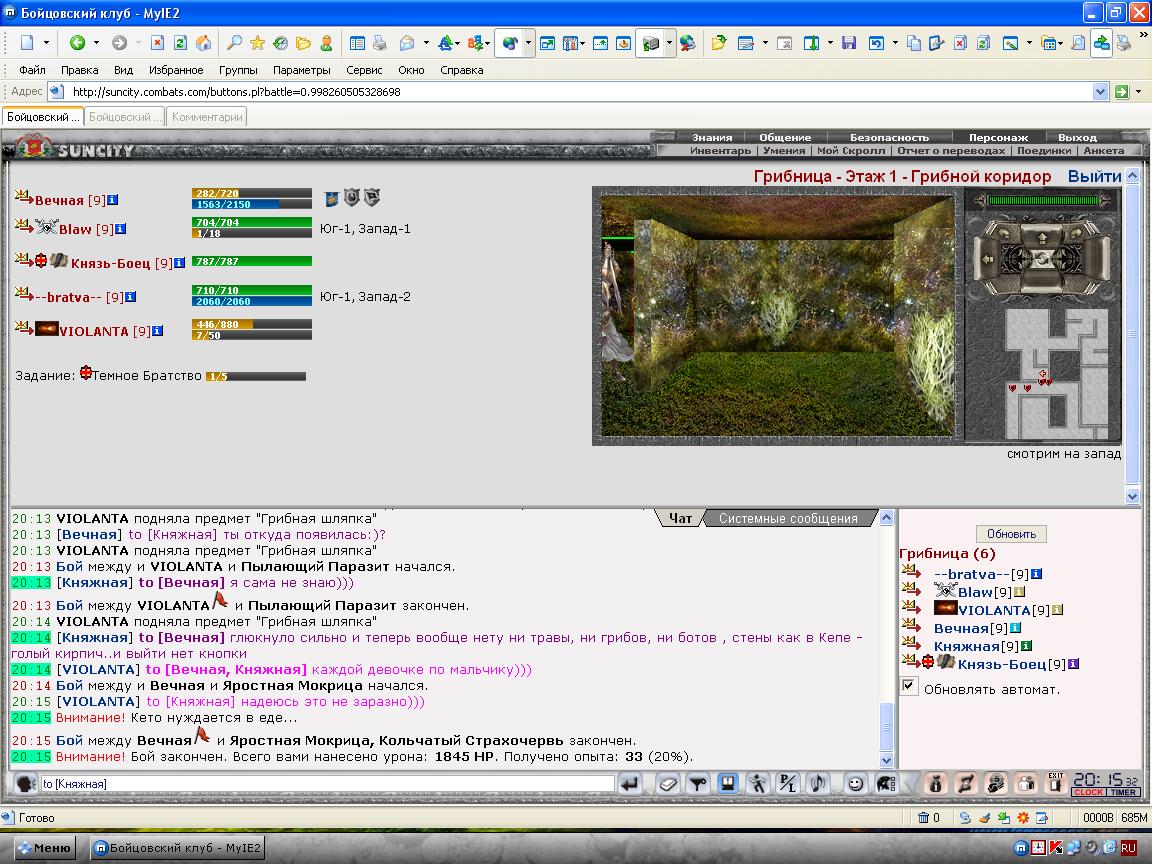Open the Home page icon

204,43
